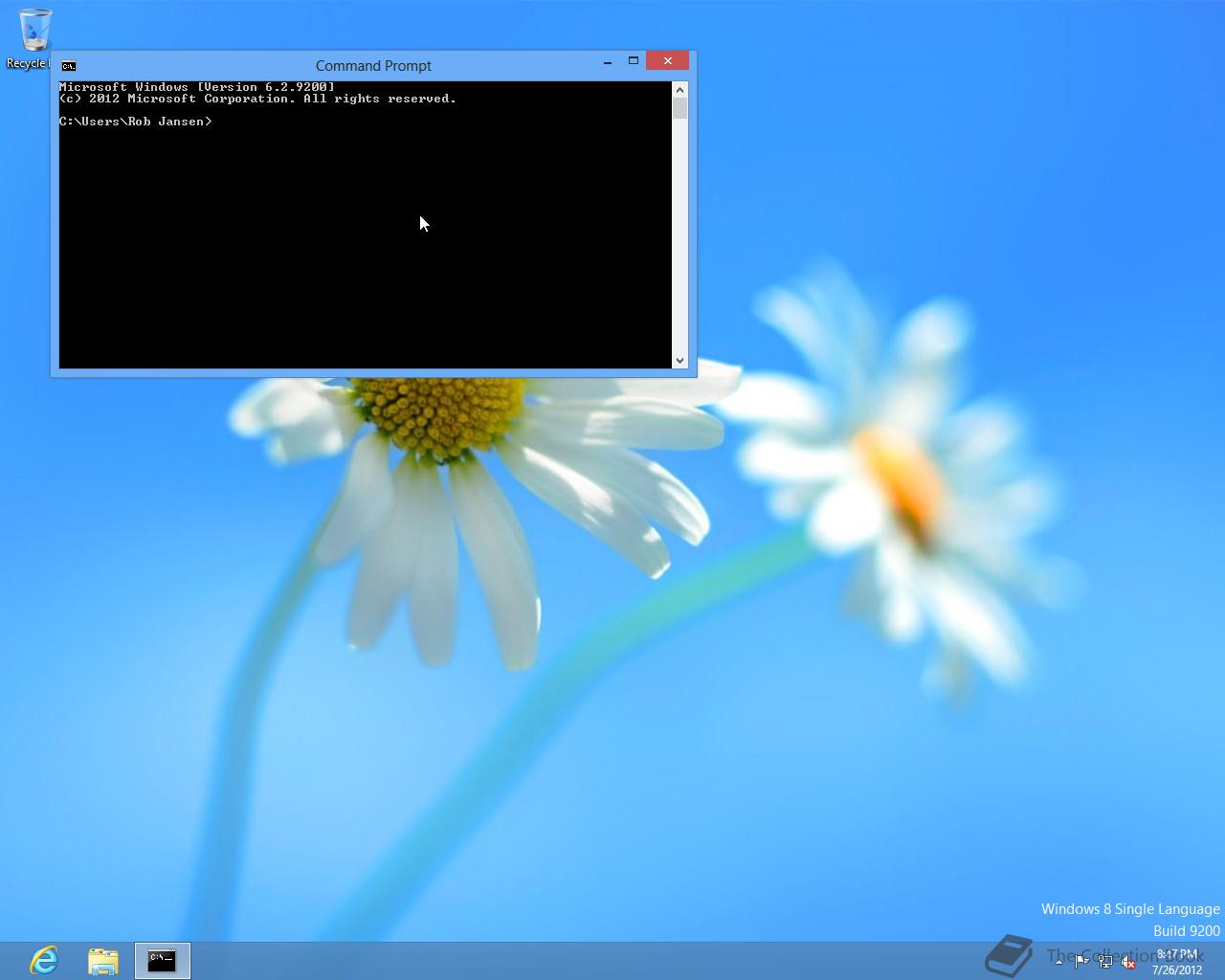
Task: Click the Command Prompt scroll-up arrow
Action: (x=679, y=89)
